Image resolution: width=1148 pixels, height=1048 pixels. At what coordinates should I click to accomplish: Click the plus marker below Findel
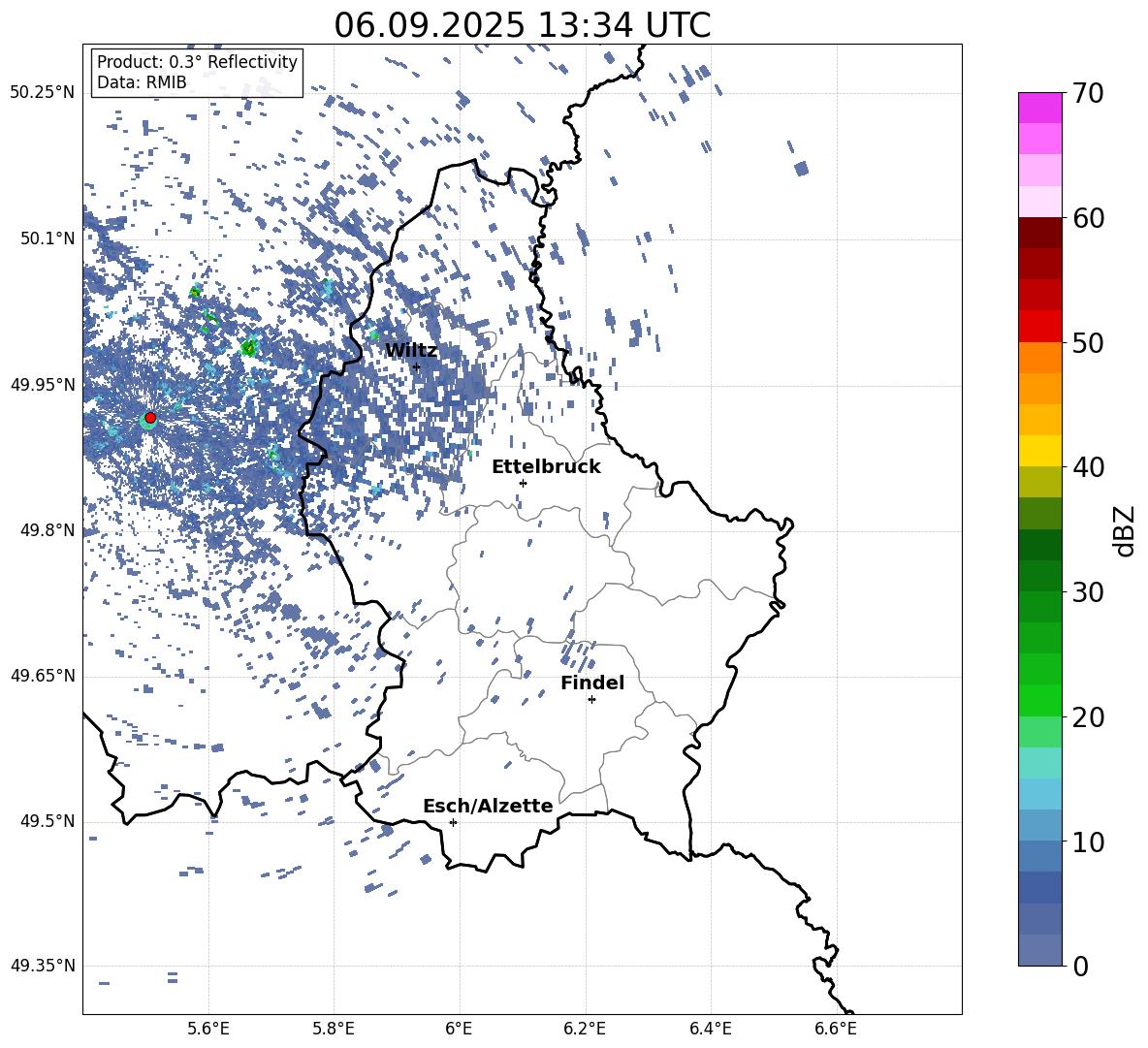[x=591, y=700]
